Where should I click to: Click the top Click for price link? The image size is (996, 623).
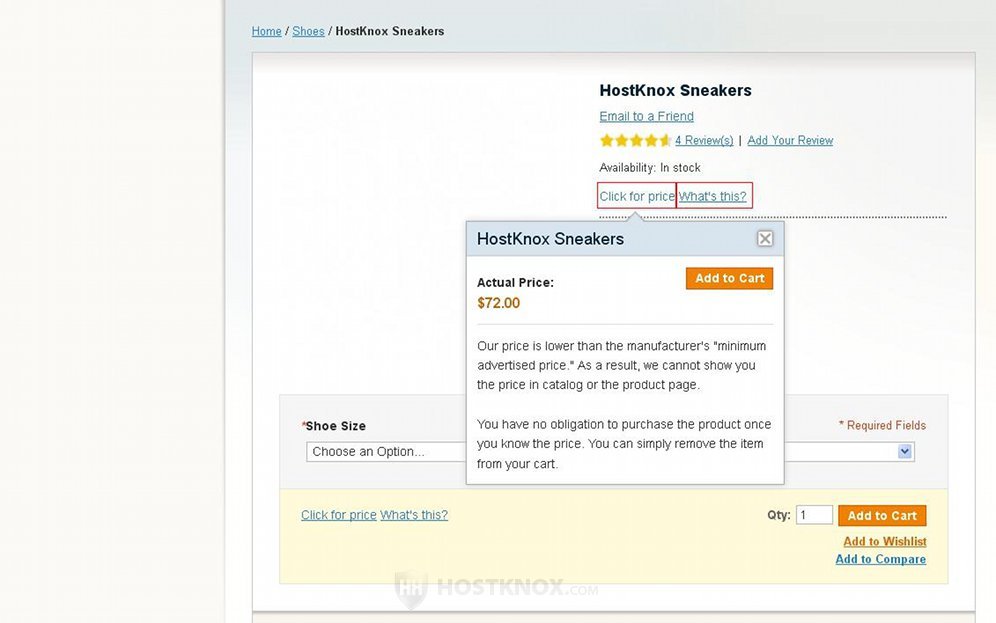(636, 196)
